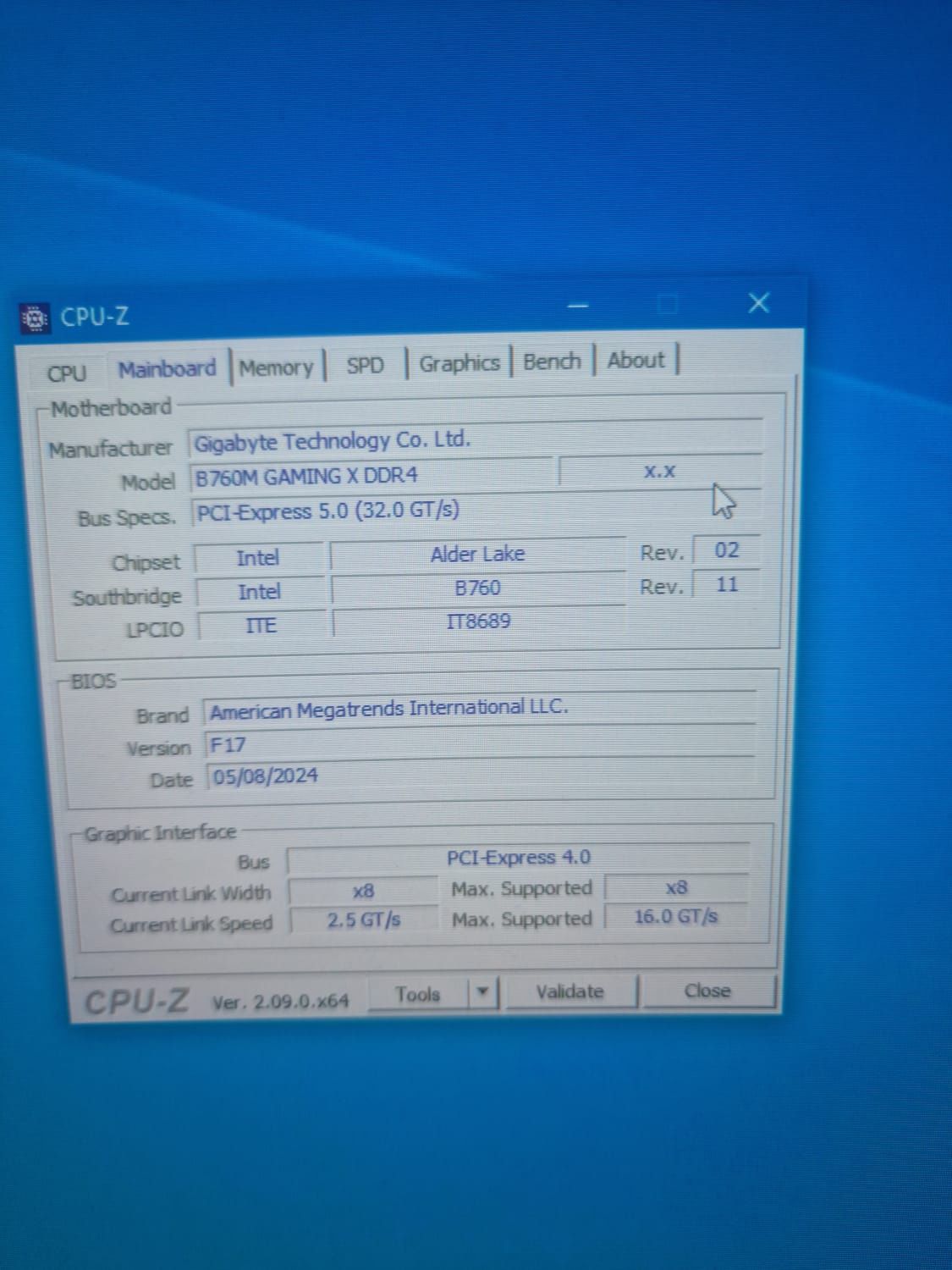Switch to the CPU tab
This screenshot has width=952, height=1270.
(67, 373)
